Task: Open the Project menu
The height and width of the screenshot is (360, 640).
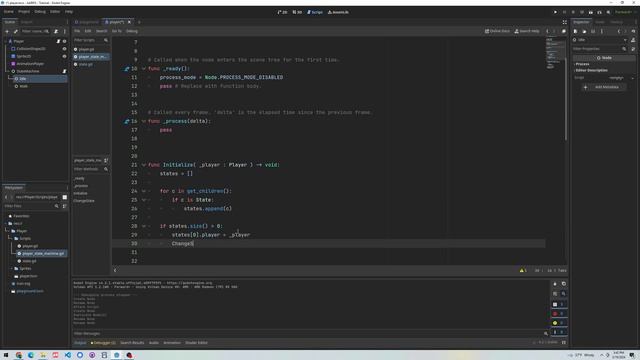Action: click(24, 12)
